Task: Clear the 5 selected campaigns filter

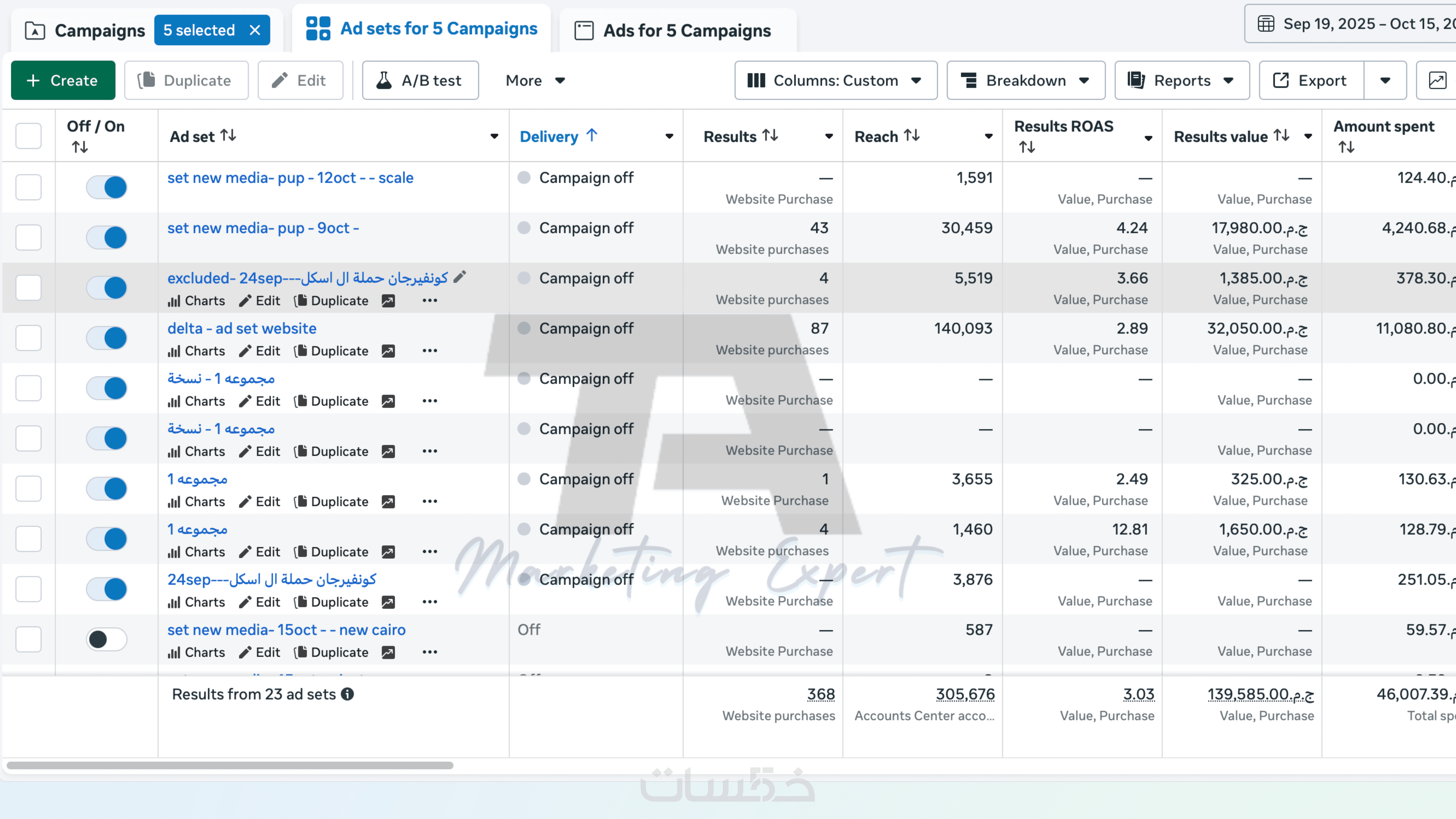Action: [x=255, y=30]
